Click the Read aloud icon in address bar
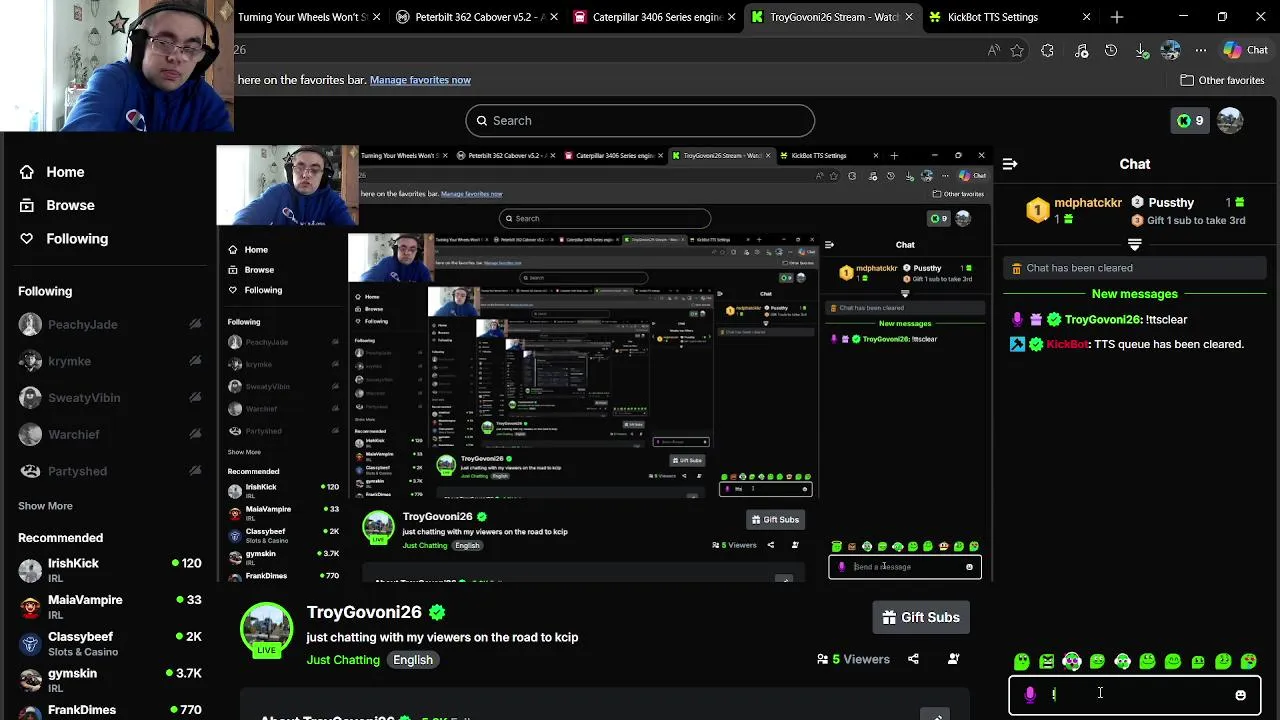Viewport: 1280px width, 720px height. pos(993,50)
